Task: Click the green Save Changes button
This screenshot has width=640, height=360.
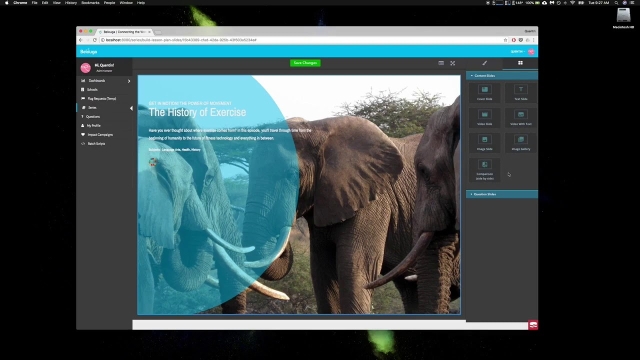Action: 305,63
